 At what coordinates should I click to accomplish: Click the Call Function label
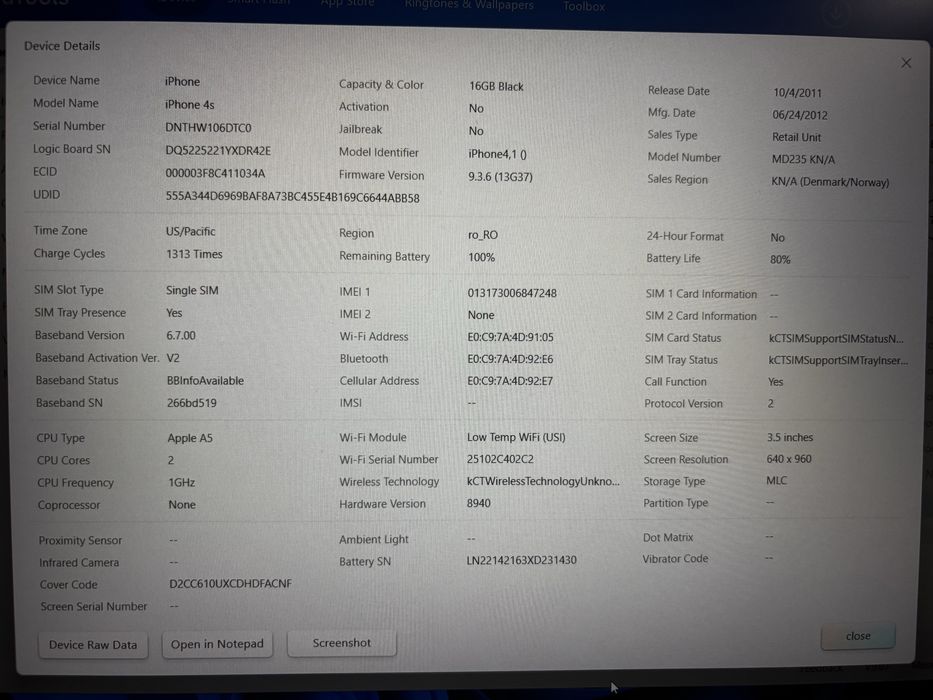(x=675, y=382)
